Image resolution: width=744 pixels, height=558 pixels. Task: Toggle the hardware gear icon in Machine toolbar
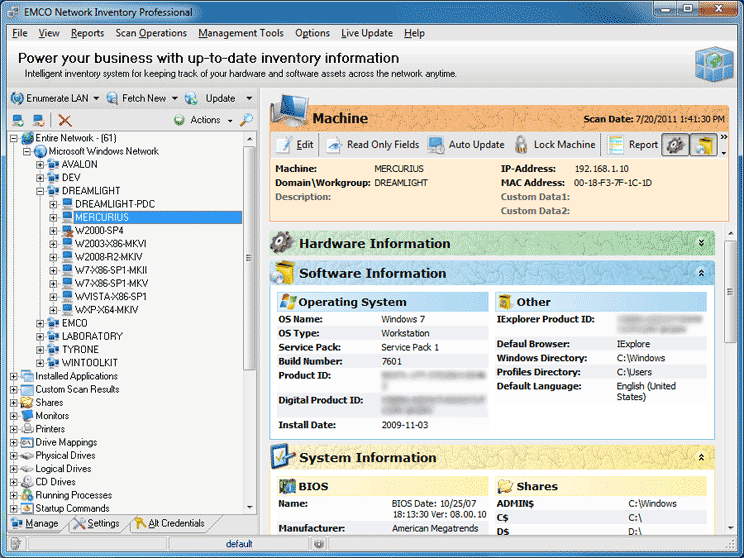click(x=676, y=145)
